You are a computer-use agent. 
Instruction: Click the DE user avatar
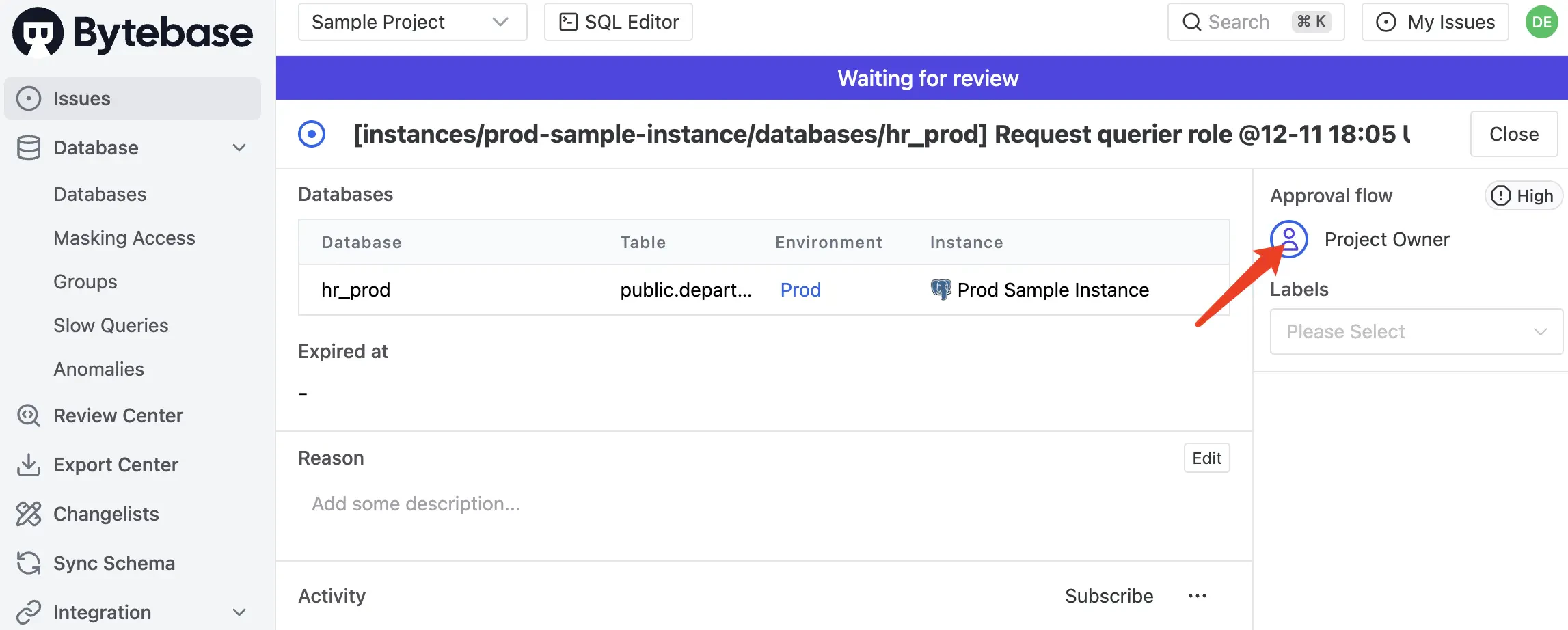click(1541, 22)
